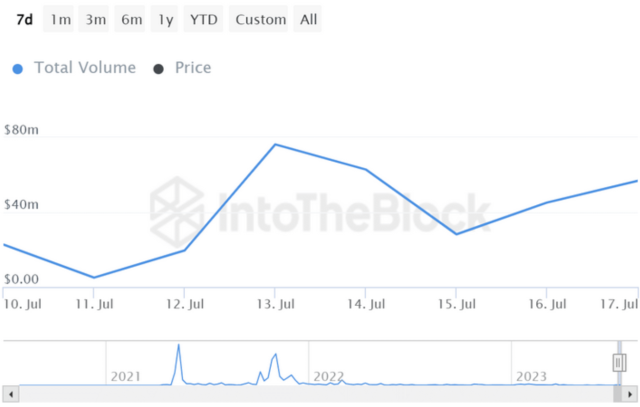Show the 6m time range
This screenshot has width=640, height=407.
pos(131,19)
